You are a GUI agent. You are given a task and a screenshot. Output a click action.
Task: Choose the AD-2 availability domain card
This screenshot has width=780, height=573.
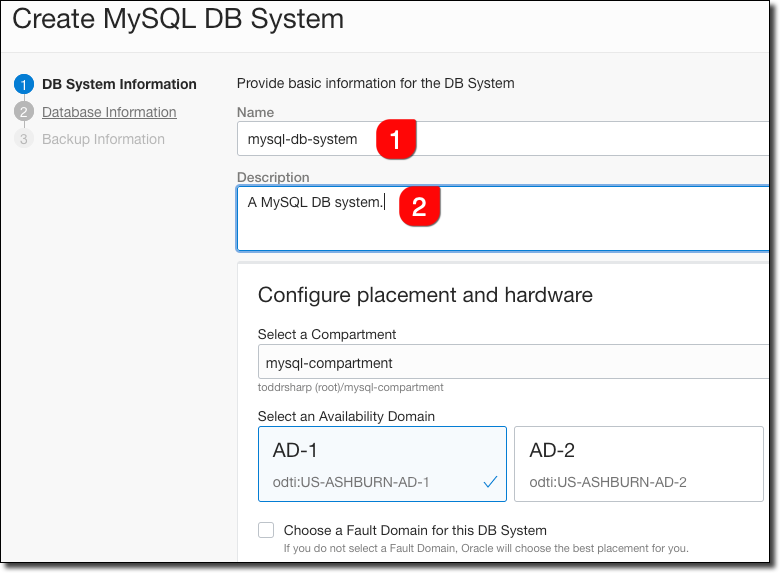[638, 464]
